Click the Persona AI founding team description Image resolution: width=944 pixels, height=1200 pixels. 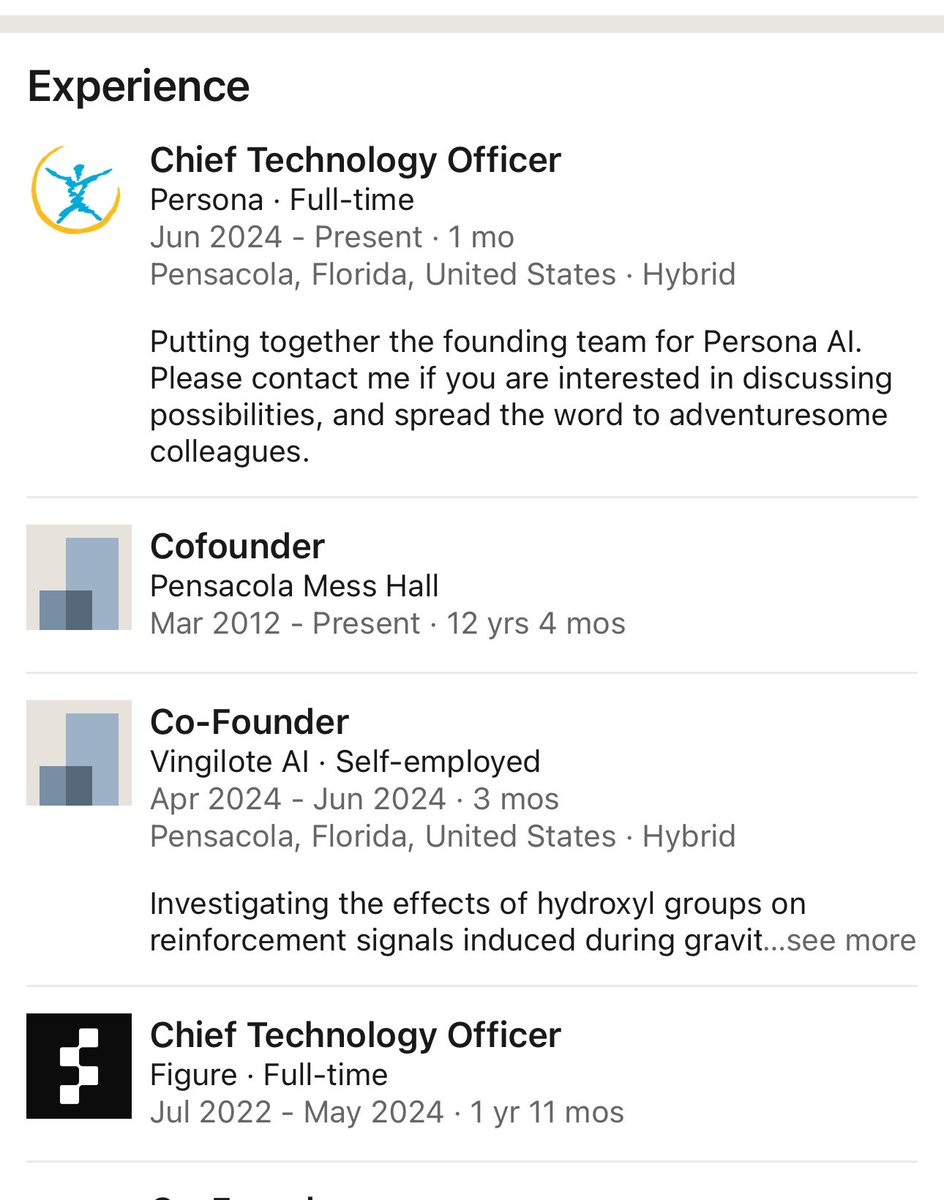520,397
